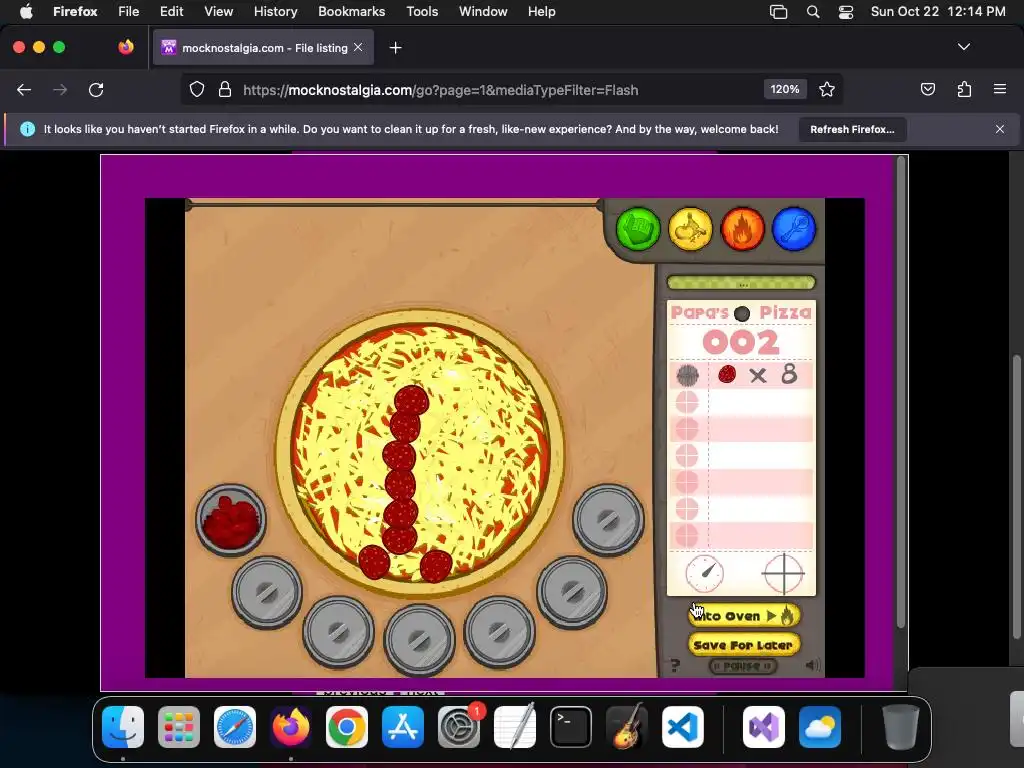Click the baking timer dial on the ticket

click(704, 573)
